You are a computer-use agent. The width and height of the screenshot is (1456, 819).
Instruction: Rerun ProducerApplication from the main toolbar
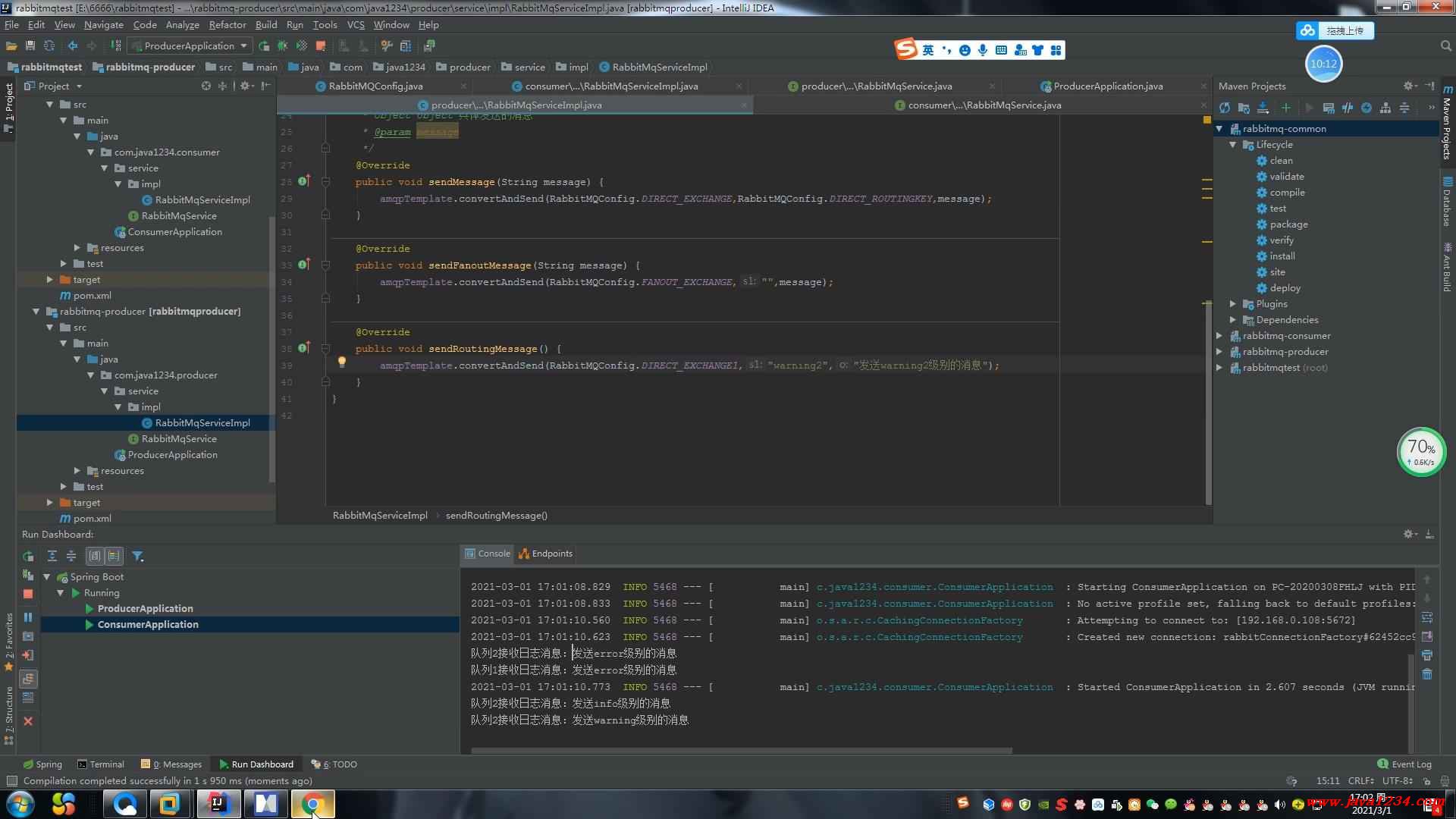click(264, 46)
